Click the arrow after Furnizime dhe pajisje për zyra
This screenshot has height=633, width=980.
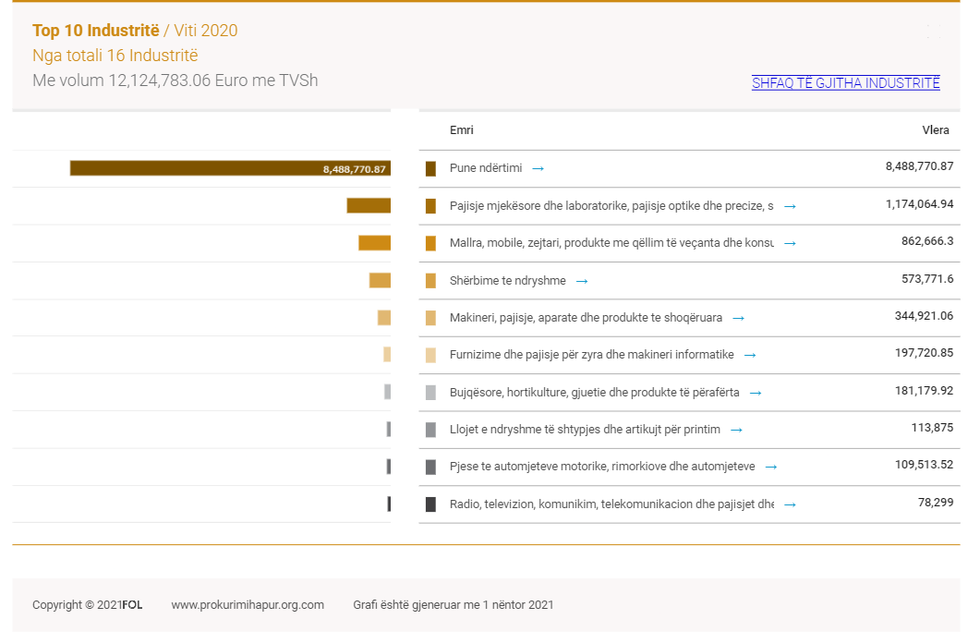coord(750,355)
